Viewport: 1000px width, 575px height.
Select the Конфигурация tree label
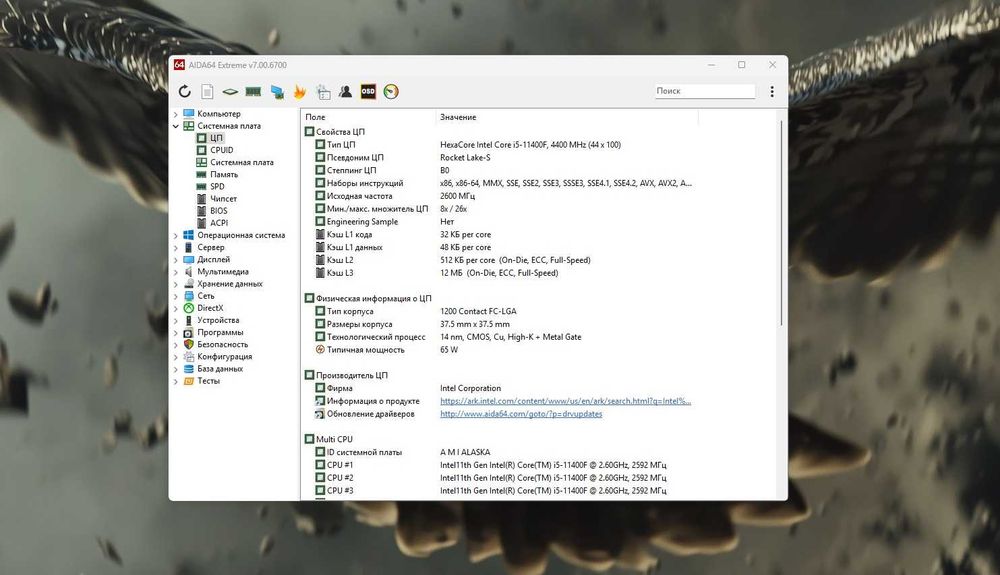coord(224,356)
